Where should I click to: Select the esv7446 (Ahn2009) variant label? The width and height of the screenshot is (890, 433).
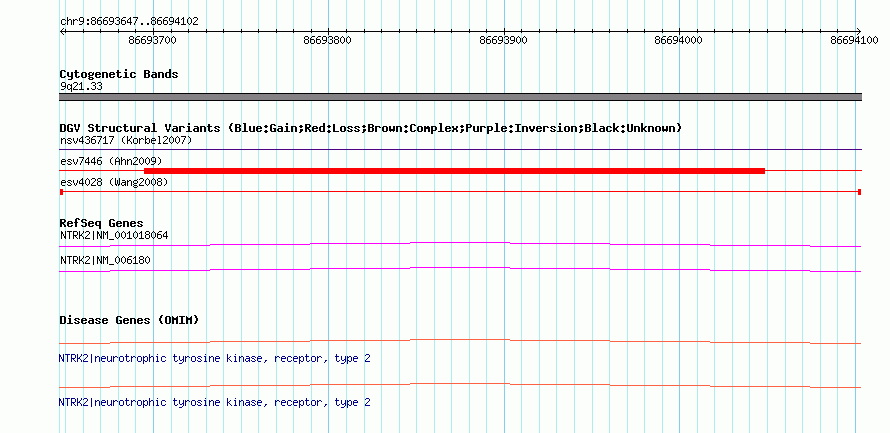coord(111,161)
